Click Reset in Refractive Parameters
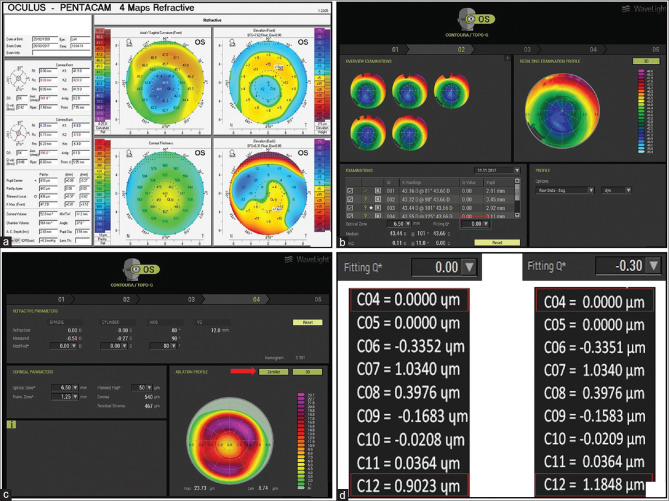 (308, 322)
